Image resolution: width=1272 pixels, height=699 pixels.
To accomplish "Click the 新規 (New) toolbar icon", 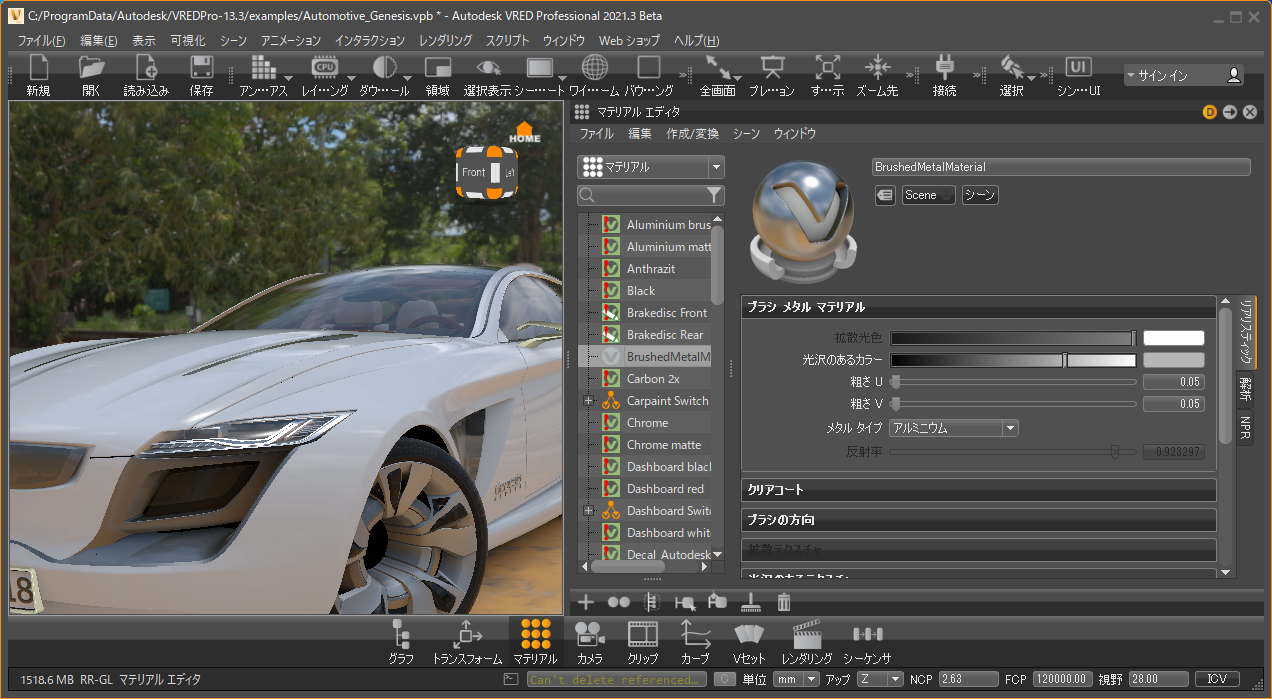I will [38, 68].
